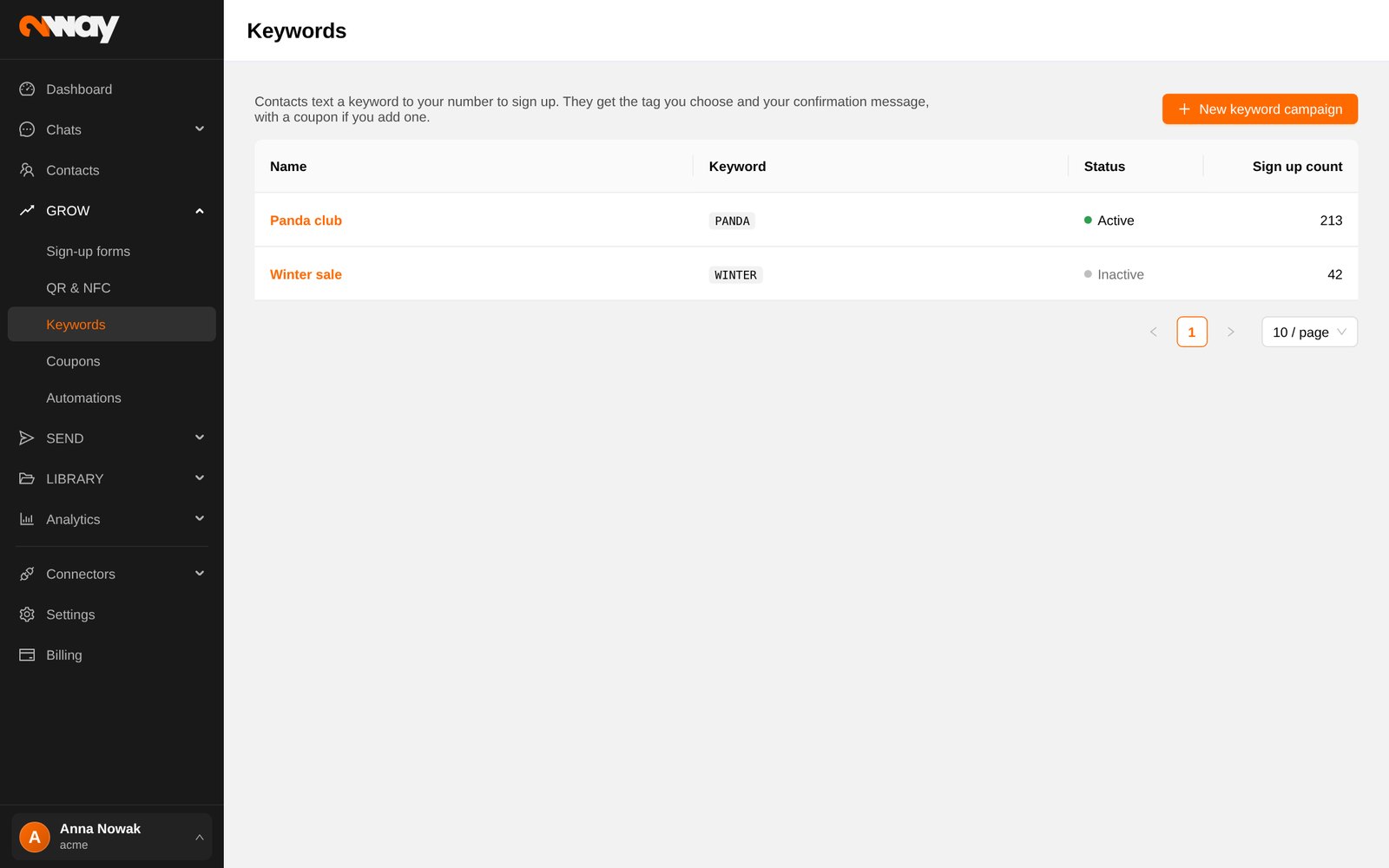Open QR & NFC menu item

tap(112, 288)
